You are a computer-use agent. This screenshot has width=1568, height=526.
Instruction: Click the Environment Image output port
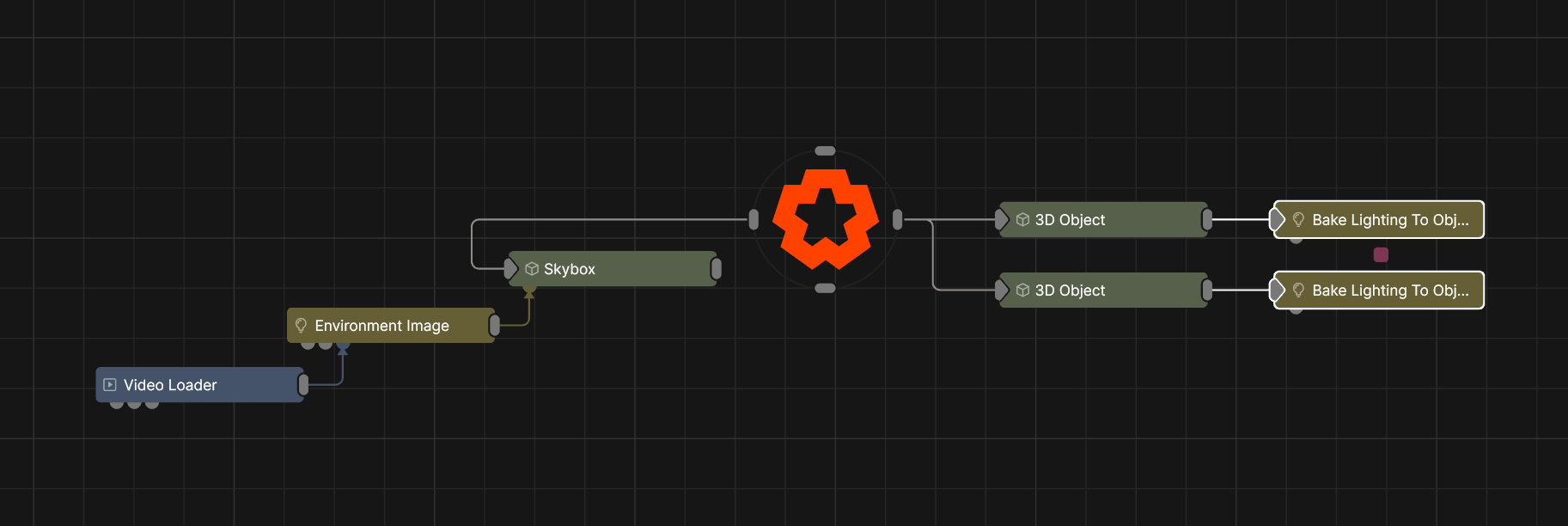494,326
